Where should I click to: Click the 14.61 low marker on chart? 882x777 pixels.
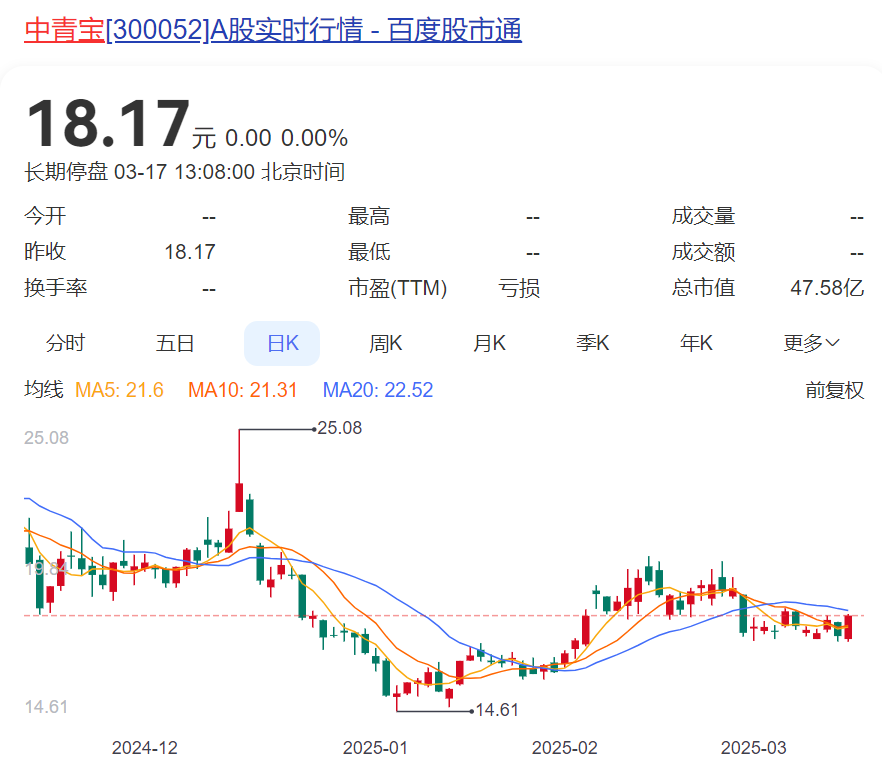click(x=497, y=710)
